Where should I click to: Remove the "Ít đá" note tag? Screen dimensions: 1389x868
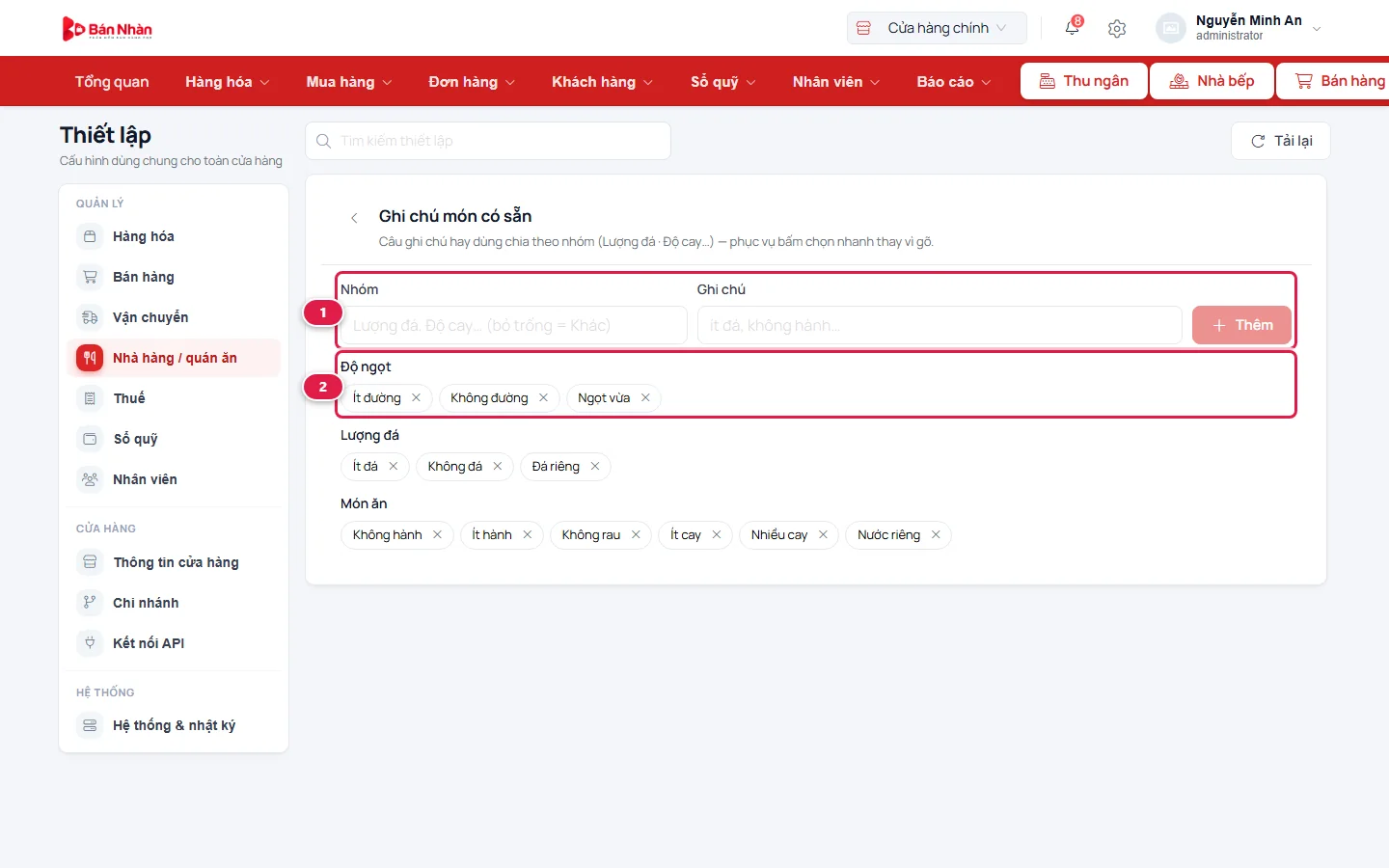(394, 466)
